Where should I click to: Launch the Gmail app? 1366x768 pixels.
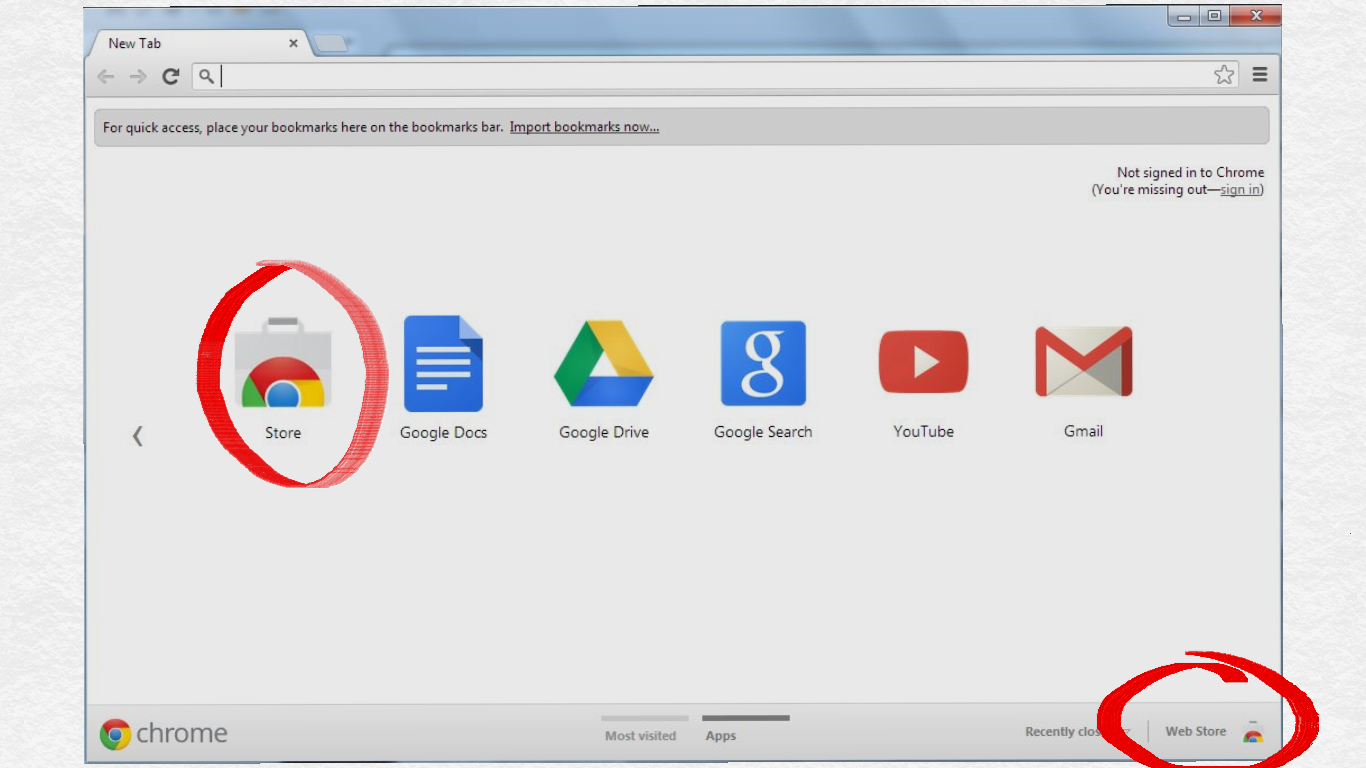click(x=1083, y=361)
